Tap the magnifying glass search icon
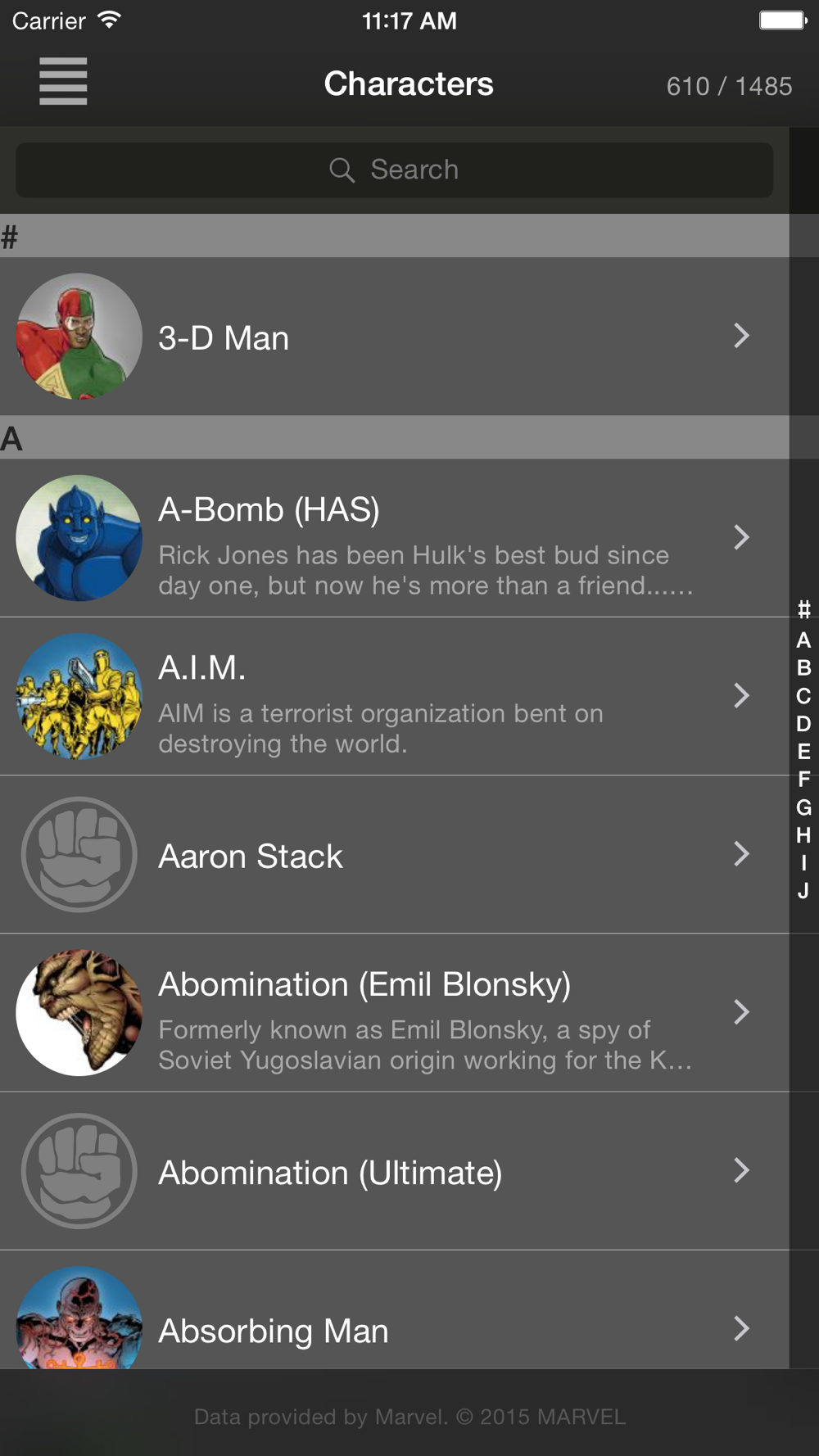The height and width of the screenshot is (1456, 819). coord(342,170)
